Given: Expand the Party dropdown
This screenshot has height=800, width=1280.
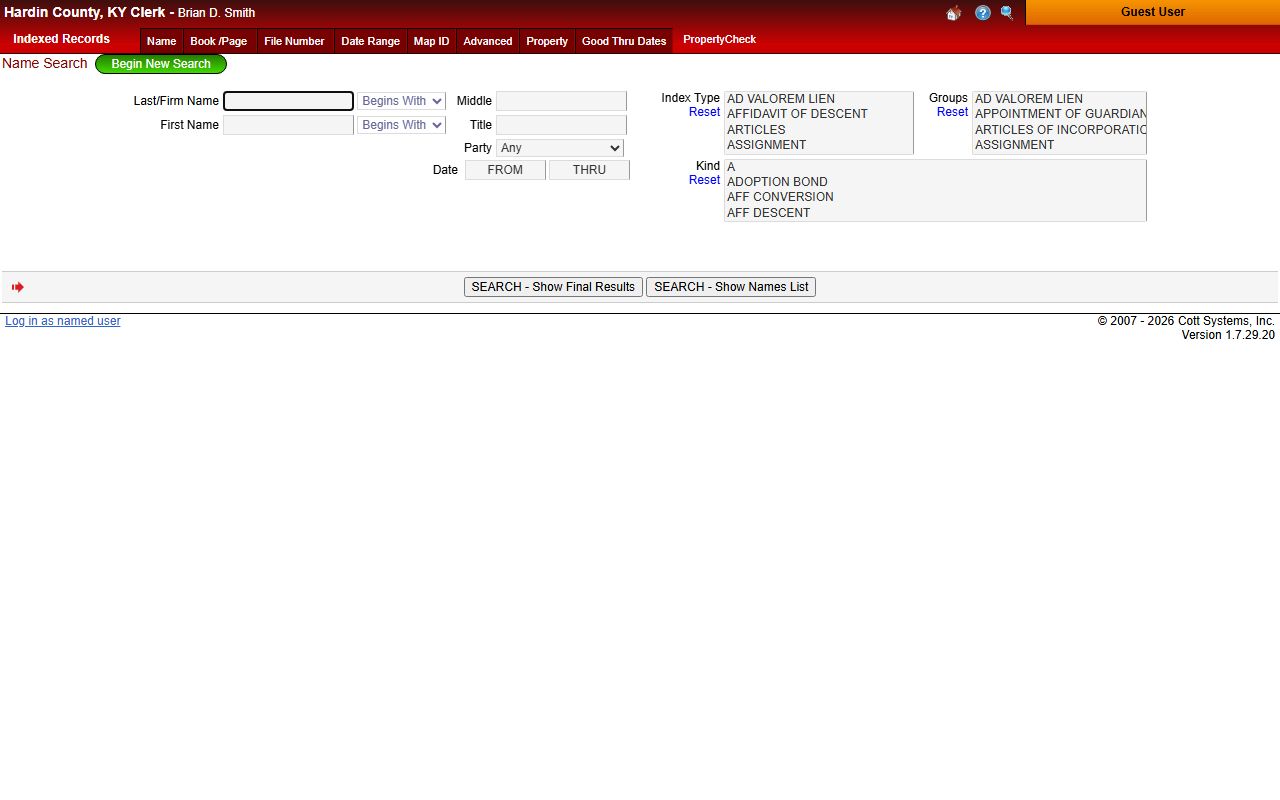Looking at the screenshot, I should [x=559, y=148].
